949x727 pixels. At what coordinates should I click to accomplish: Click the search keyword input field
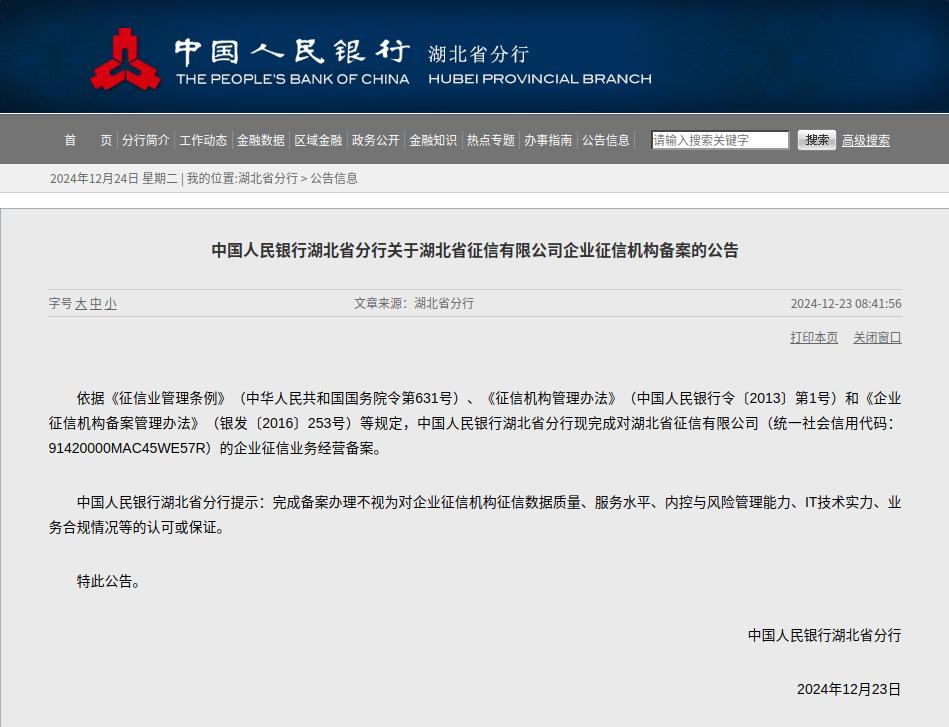click(x=720, y=140)
